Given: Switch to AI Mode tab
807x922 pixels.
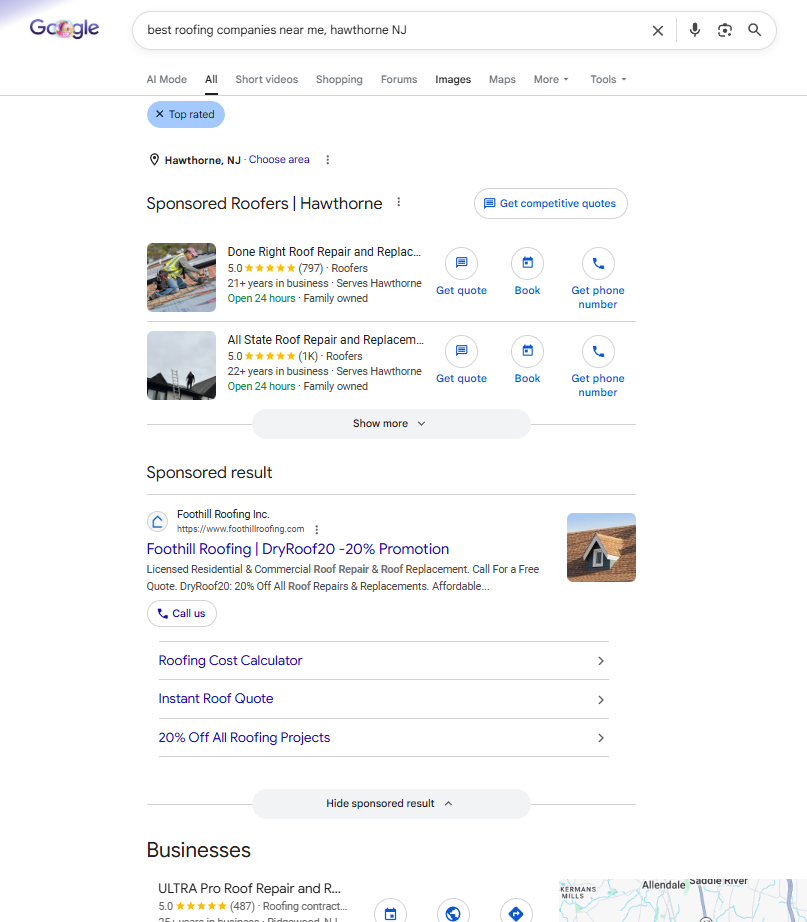Looking at the screenshot, I should pos(166,79).
